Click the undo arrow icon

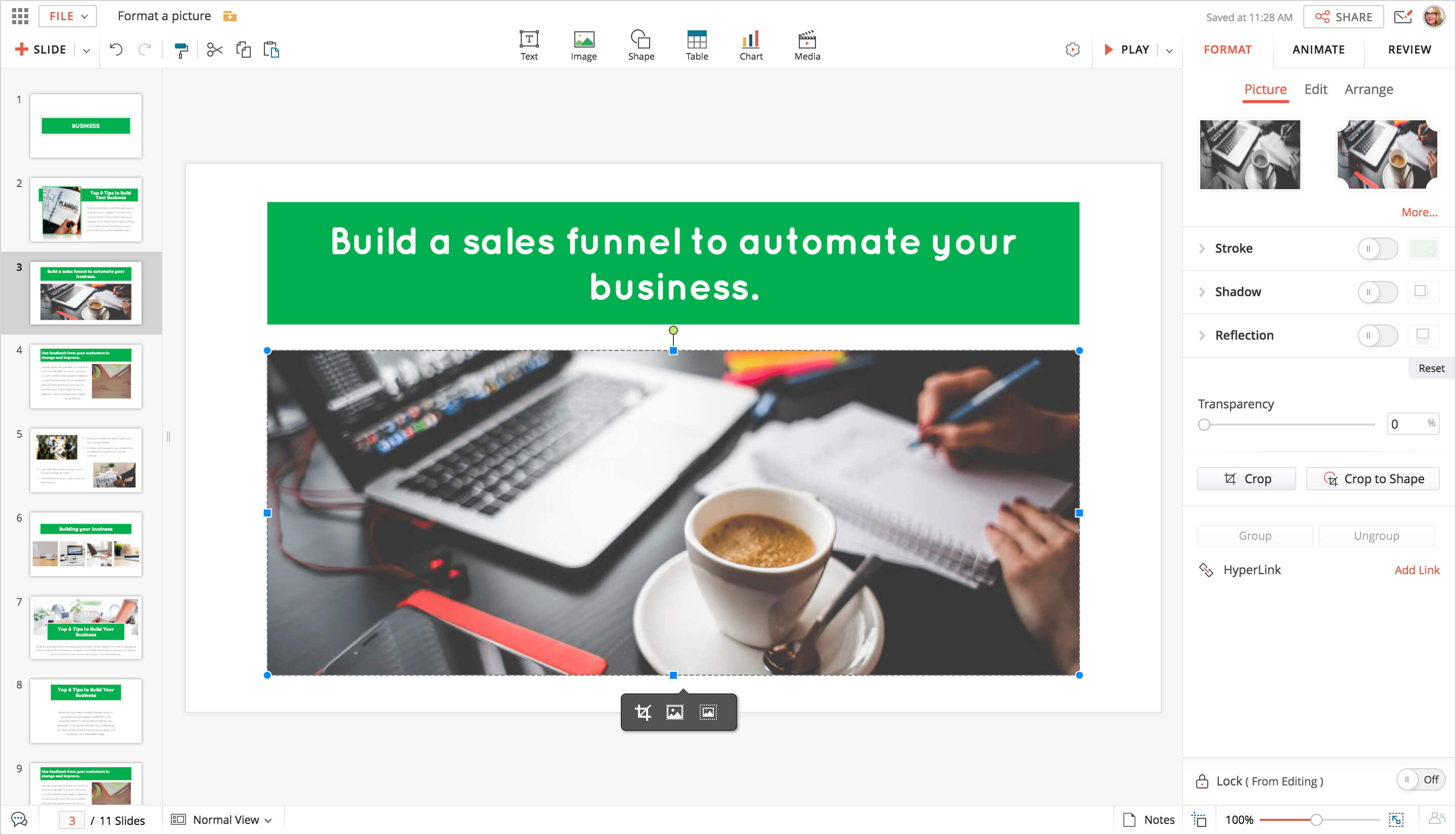(116, 50)
